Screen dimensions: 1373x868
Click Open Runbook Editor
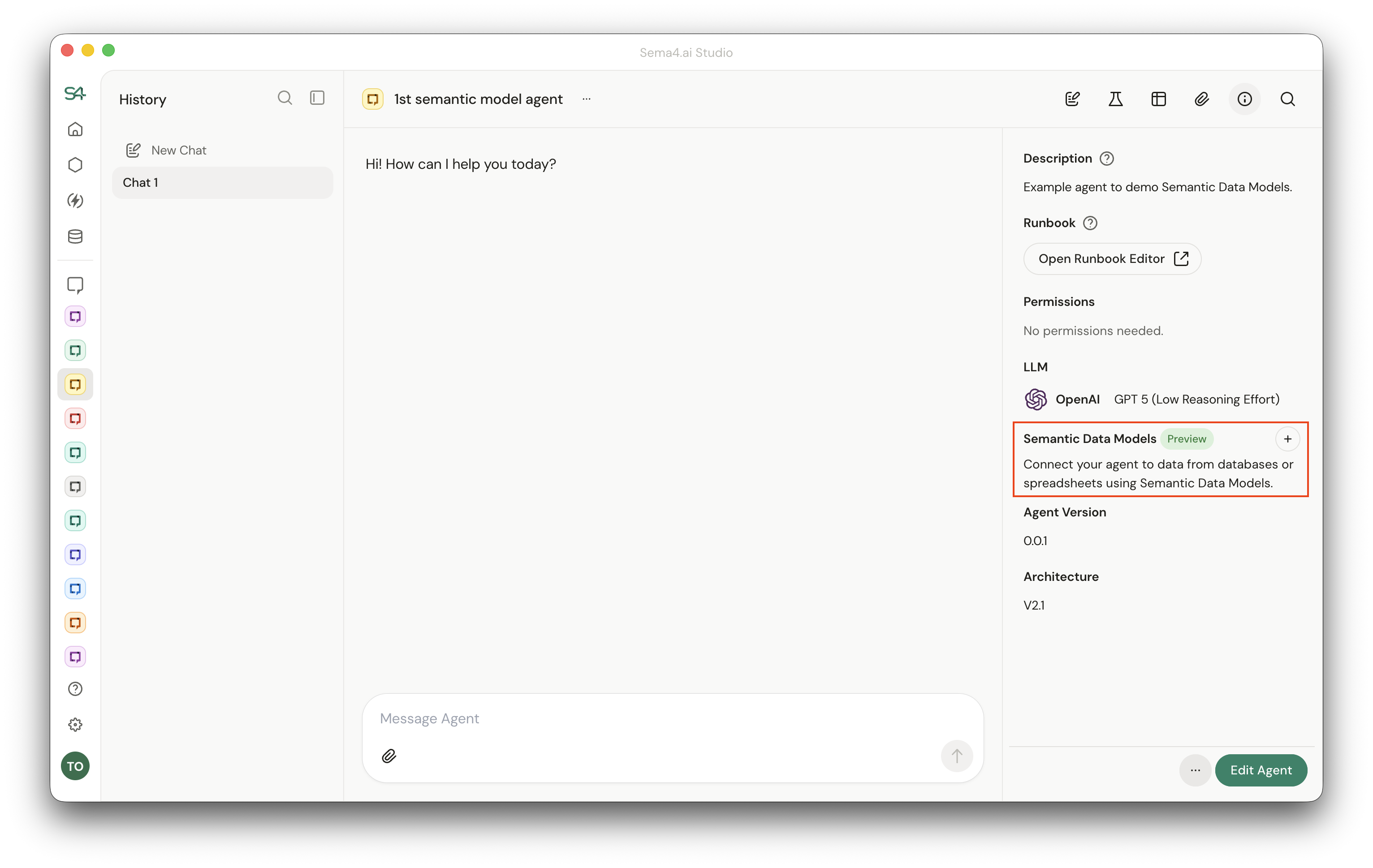coord(1111,258)
